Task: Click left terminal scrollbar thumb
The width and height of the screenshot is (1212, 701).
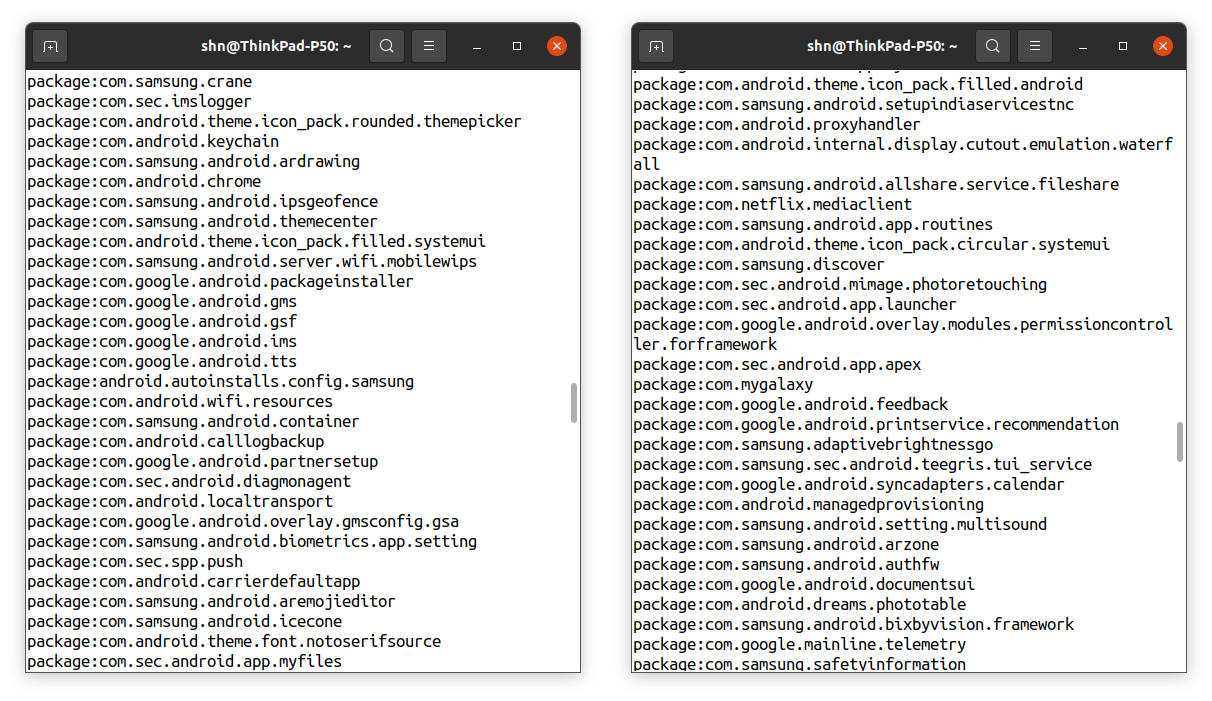Action: tap(574, 402)
